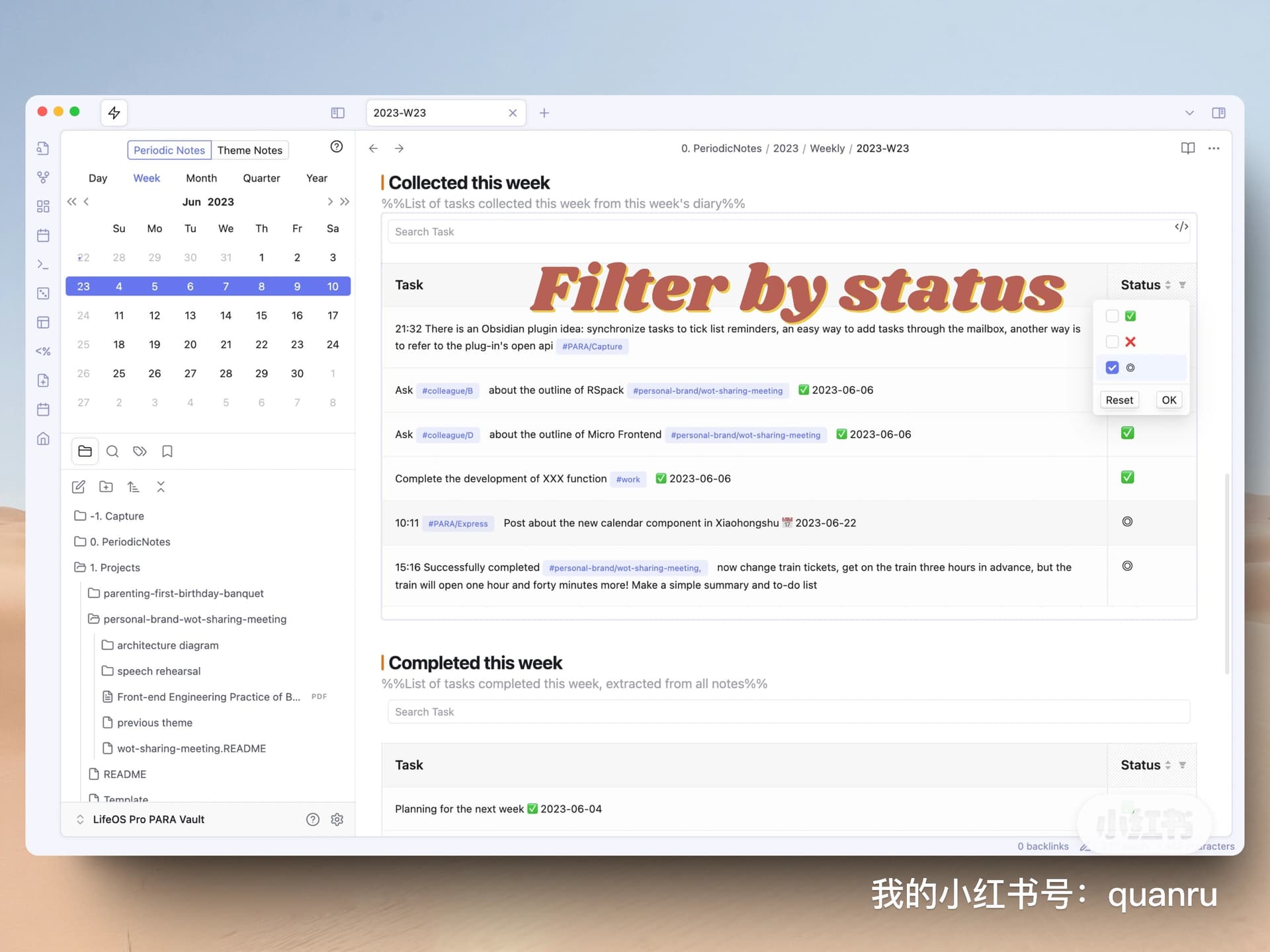Click the Search icon above file explorer
Viewport: 1270px width, 952px height.
point(112,451)
